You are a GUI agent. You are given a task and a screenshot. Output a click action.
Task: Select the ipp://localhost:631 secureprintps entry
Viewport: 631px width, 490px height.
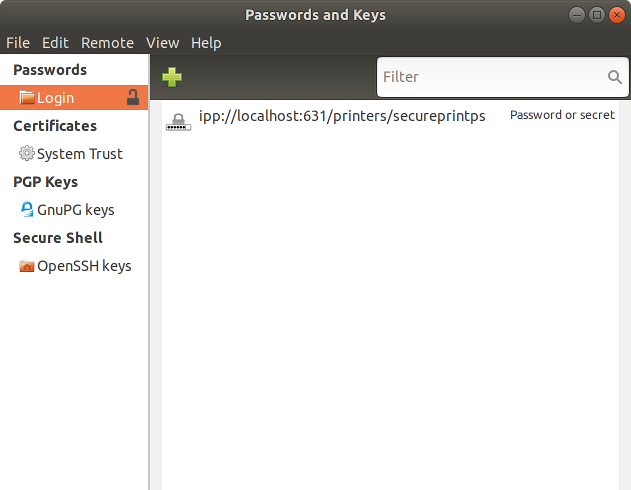click(342, 116)
